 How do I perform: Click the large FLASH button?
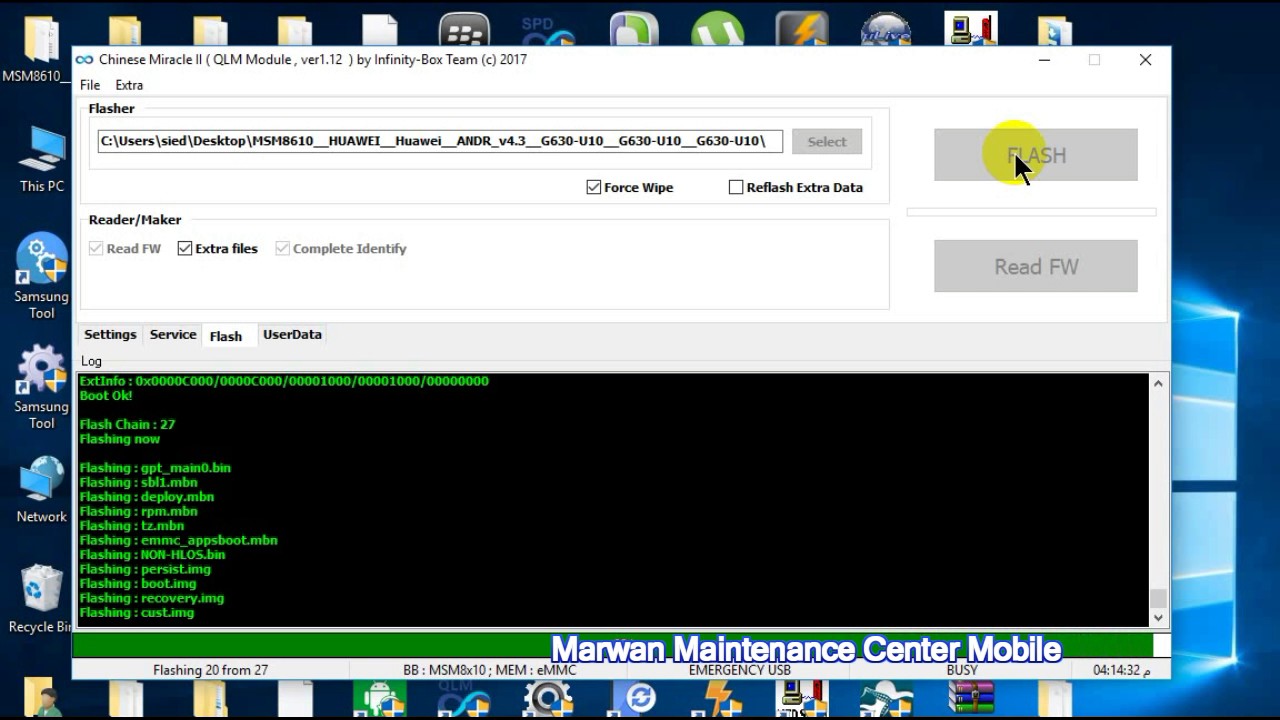pyautogui.click(x=1036, y=155)
